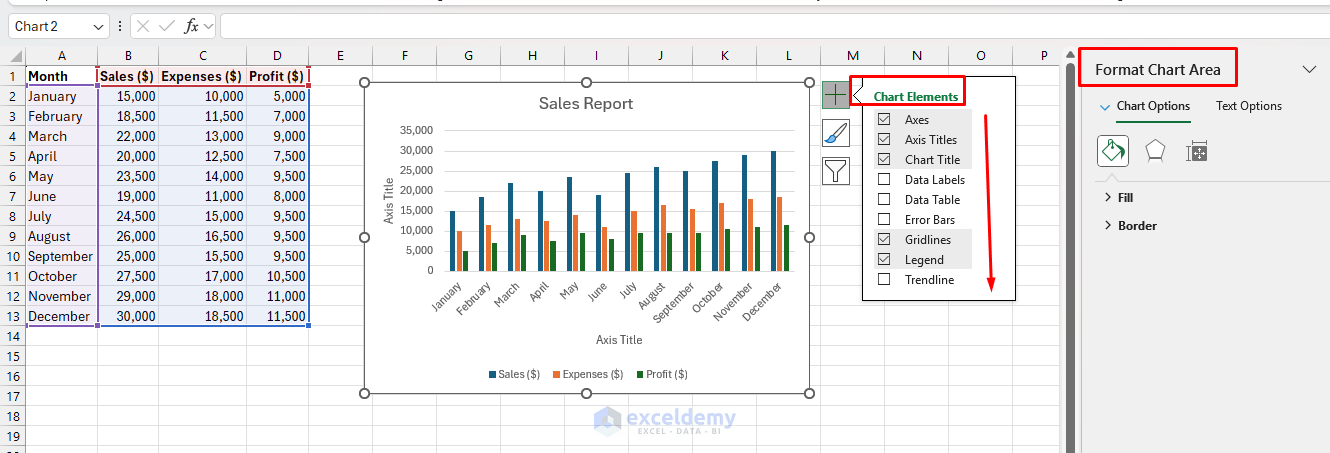Expand the Border section
This screenshot has height=453, width=1330.
click(1130, 225)
